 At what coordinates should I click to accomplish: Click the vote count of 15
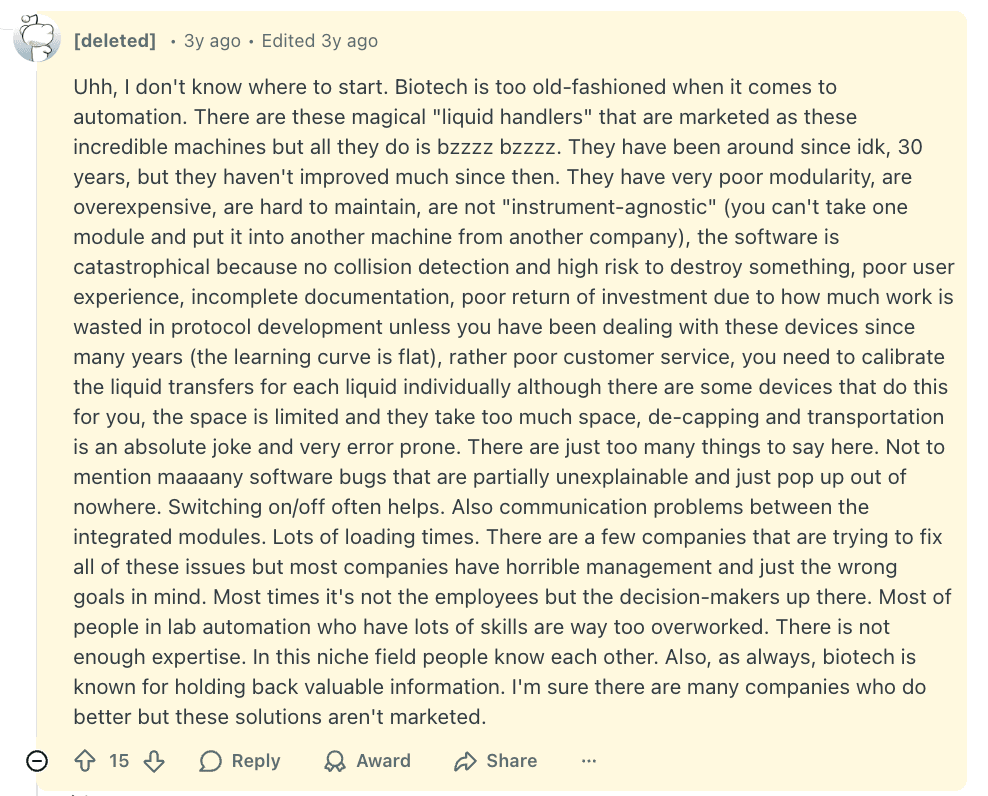coord(119,761)
